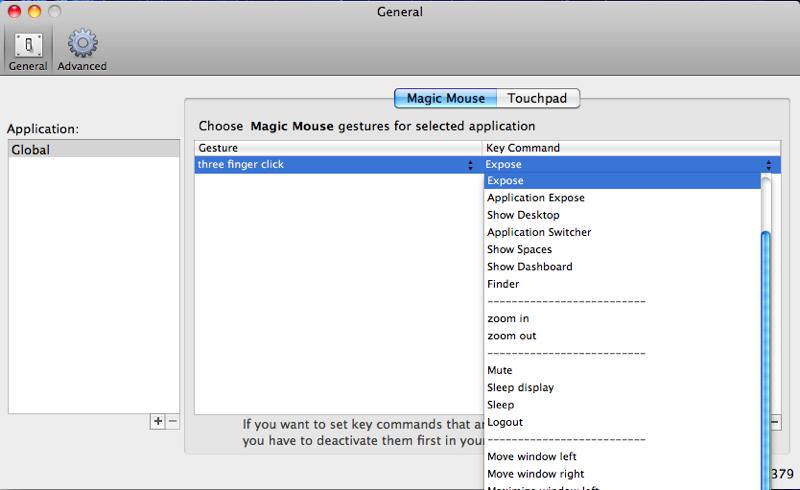800x490 pixels.
Task: Select the zoom out command
Action: point(622,336)
